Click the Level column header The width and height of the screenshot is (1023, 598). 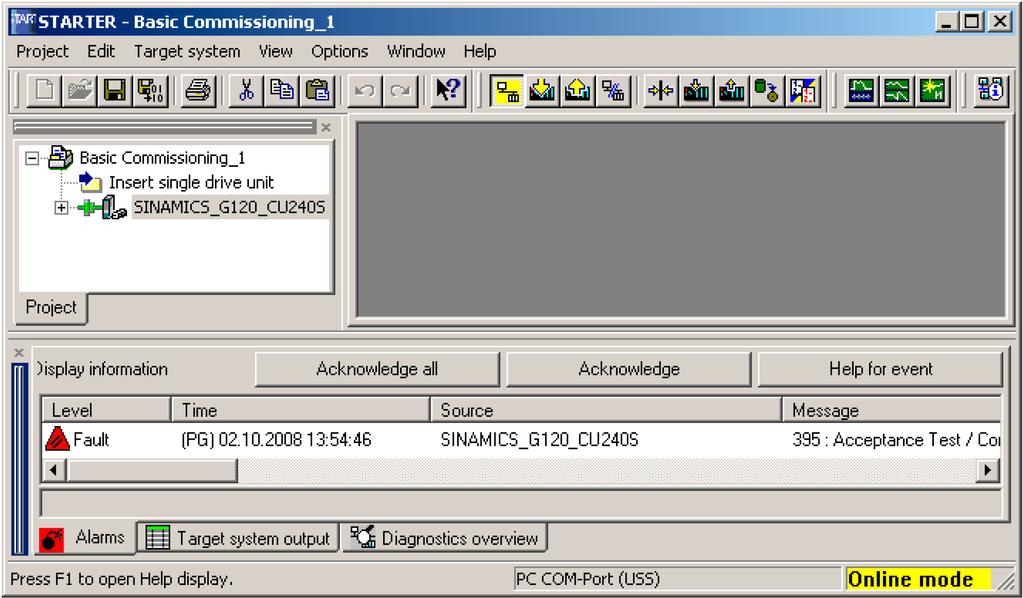[106, 410]
